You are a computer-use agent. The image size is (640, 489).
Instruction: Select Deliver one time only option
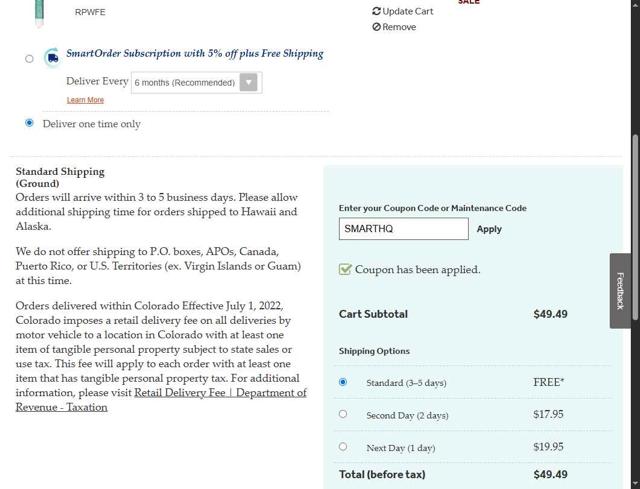point(29,123)
